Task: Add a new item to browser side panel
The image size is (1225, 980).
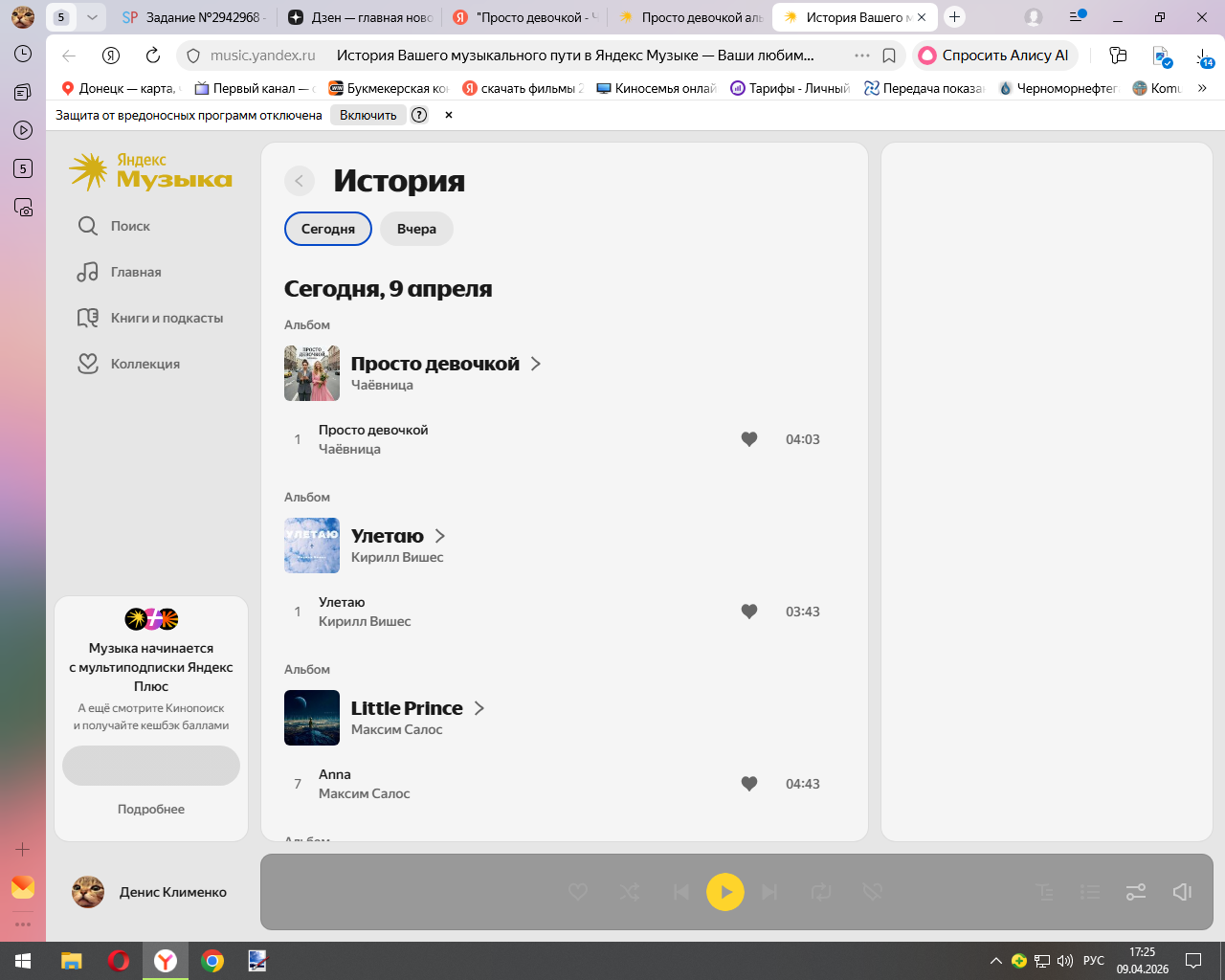Action: [x=23, y=849]
